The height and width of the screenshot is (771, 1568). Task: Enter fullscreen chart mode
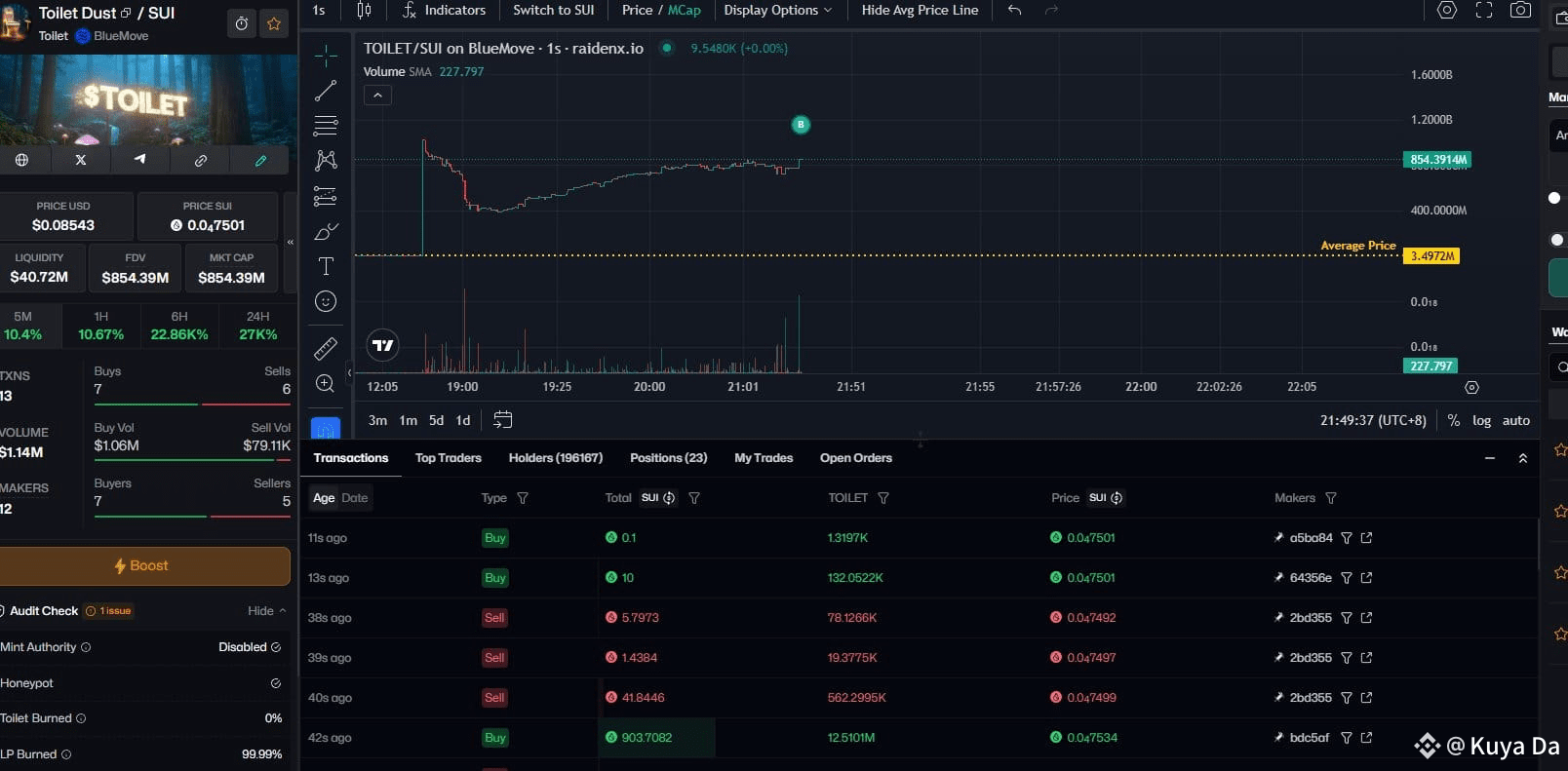[1484, 10]
